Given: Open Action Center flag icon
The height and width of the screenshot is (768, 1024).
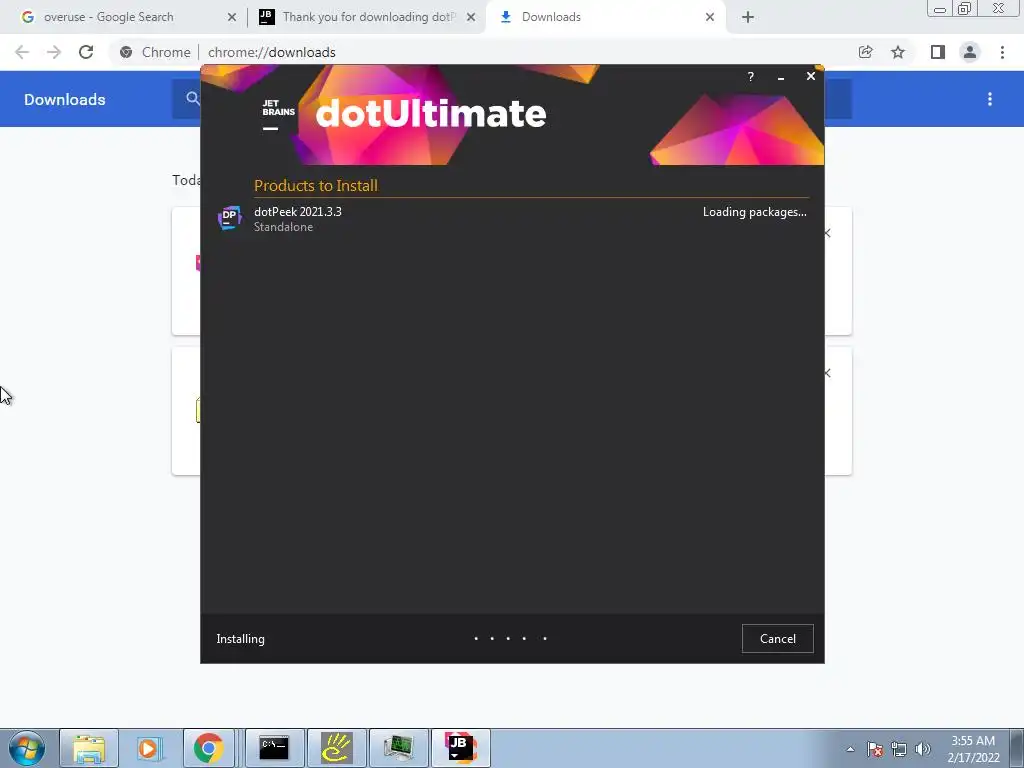Looking at the screenshot, I should [875, 749].
